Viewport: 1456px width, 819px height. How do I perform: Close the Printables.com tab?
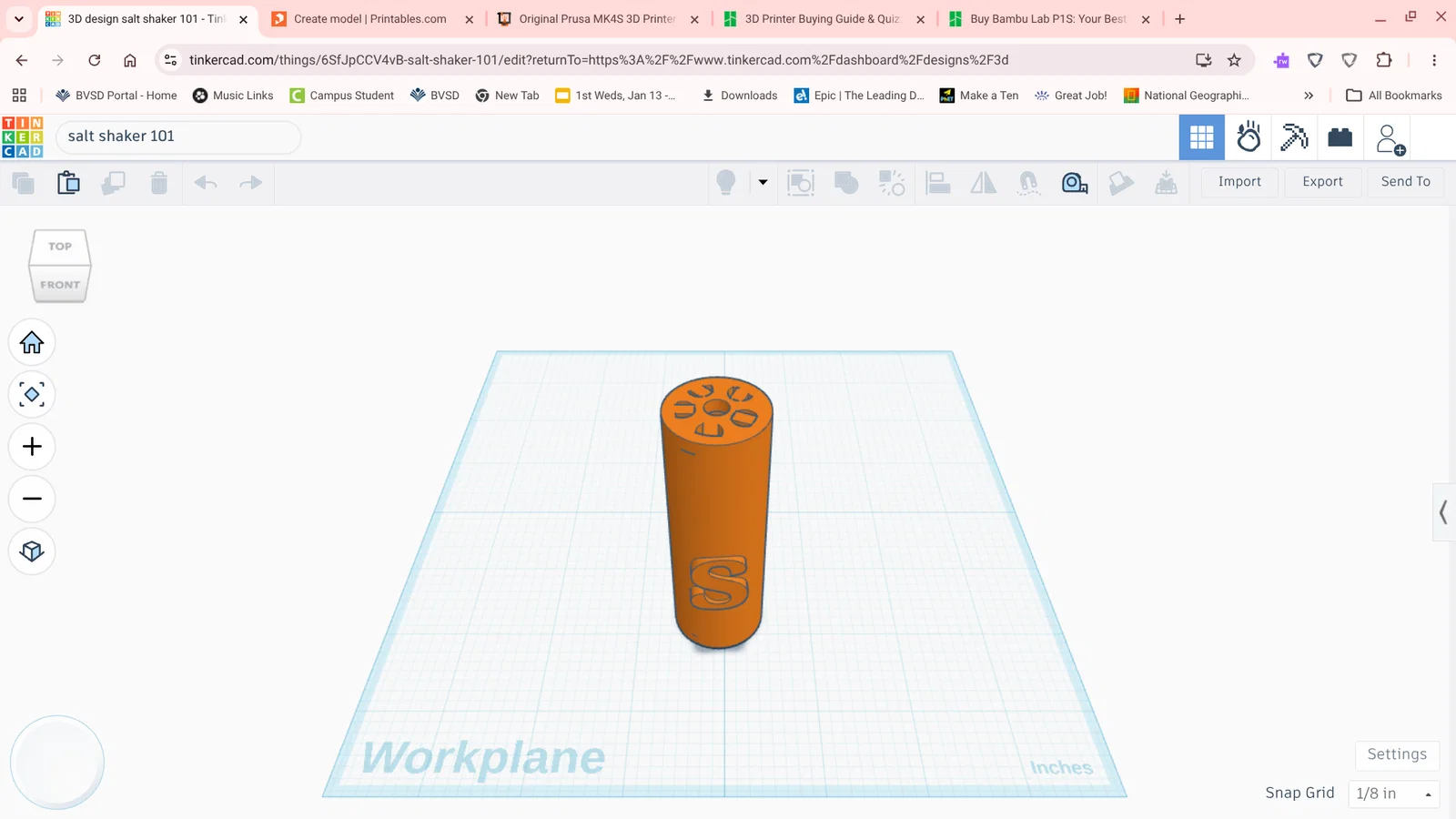tap(470, 19)
